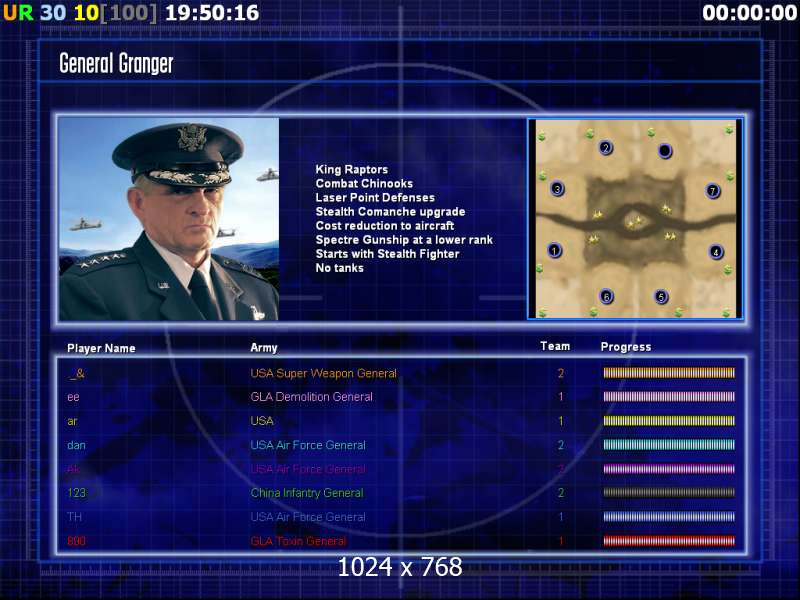The width and height of the screenshot is (800, 600).
Task: Select the player named _&
Action: pos(76,374)
